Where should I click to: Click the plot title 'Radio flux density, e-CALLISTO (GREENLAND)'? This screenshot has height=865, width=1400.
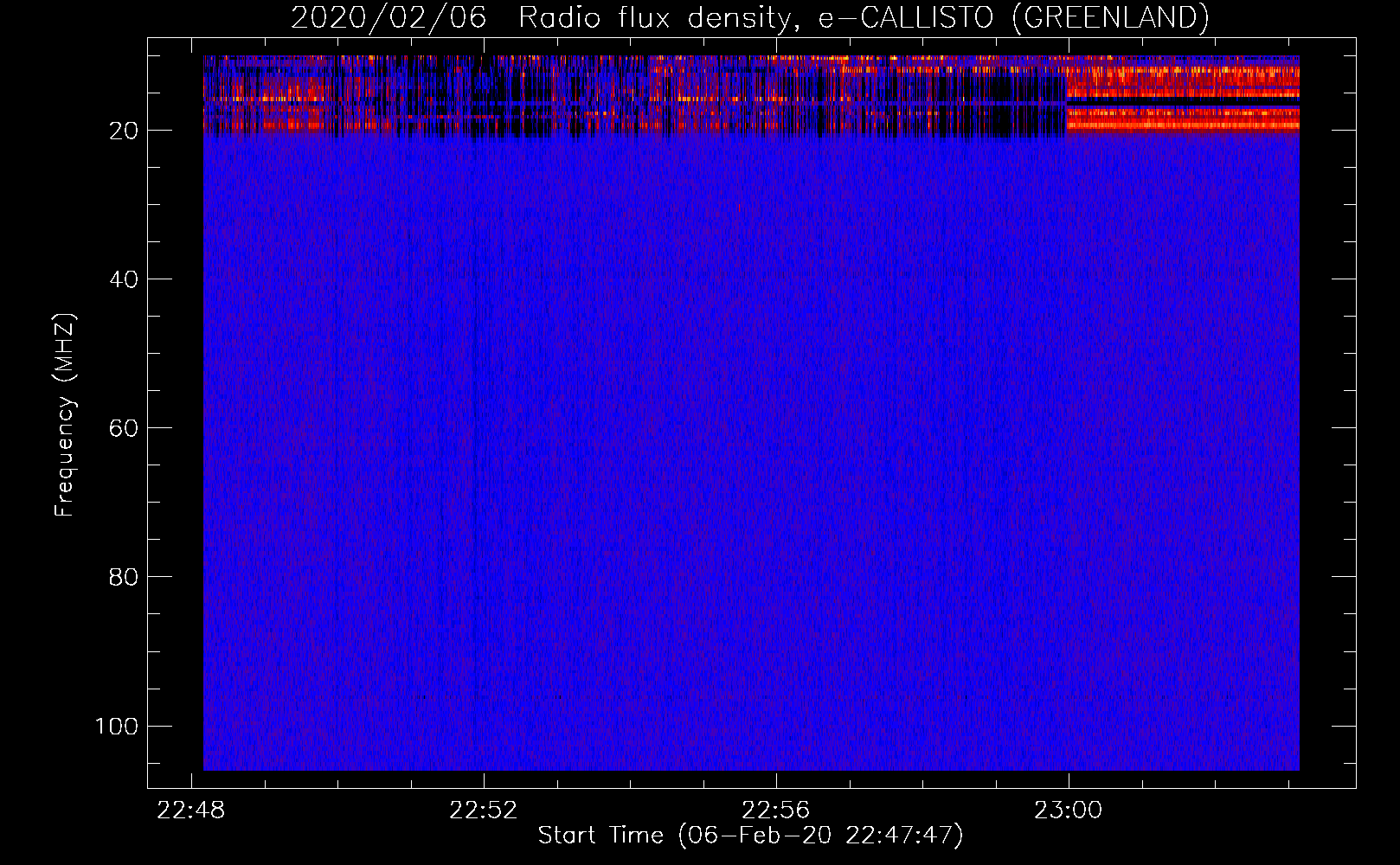pyautogui.click(x=864, y=18)
